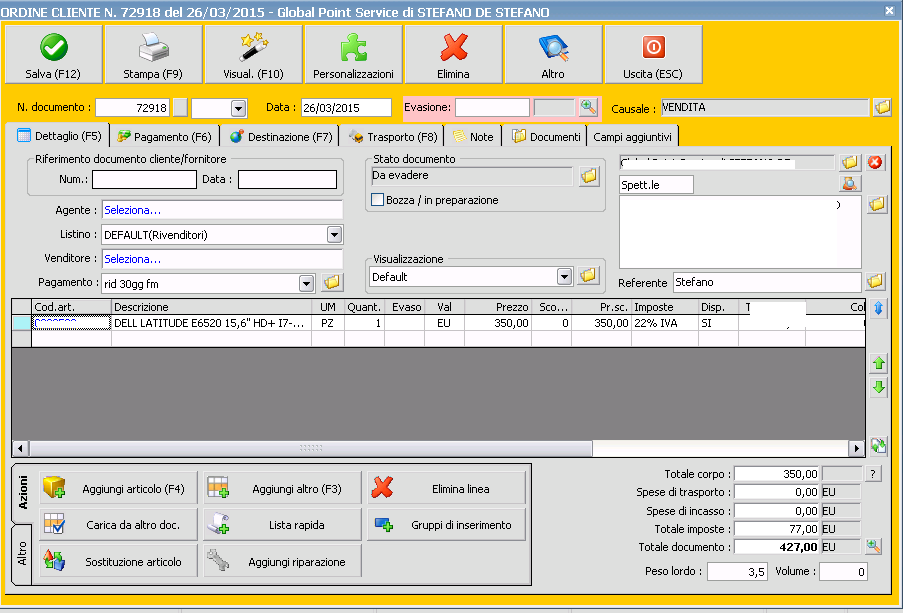Screen dimensions: 903x613
Task: Open Personalizzazioni puzzle icon
Action: (353, 54)
